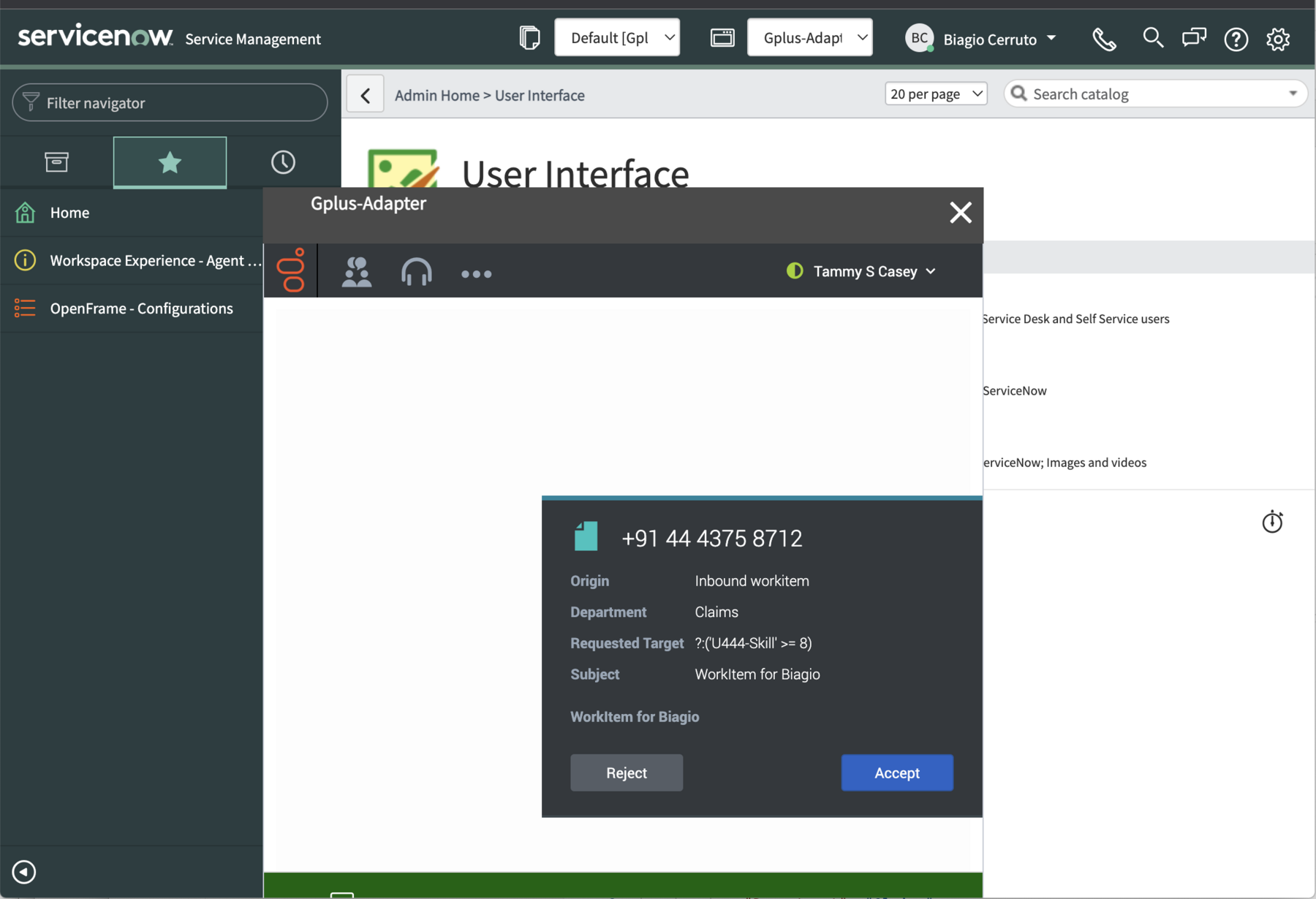Collapse the navigator with bottom arrow
The width and height of the screenshot is (1316, 899).
coord(24,871)
